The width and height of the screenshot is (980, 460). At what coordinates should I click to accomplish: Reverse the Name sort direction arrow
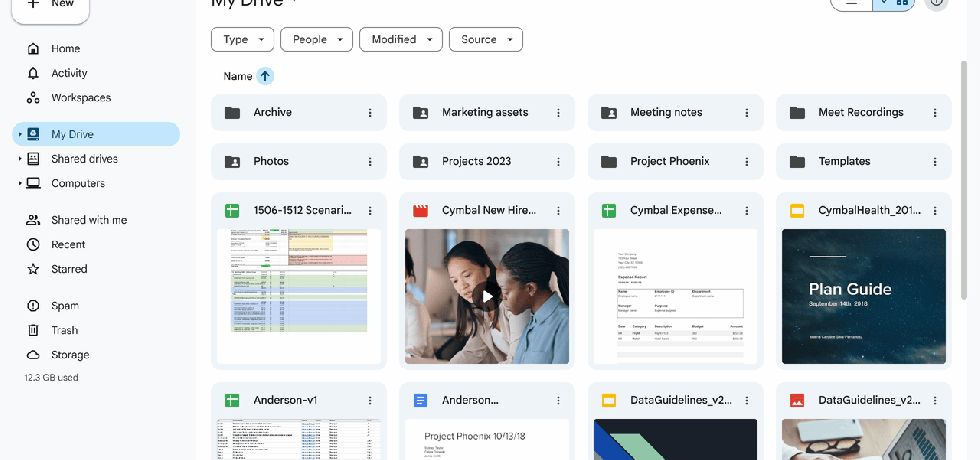click(x=265, y=76)
